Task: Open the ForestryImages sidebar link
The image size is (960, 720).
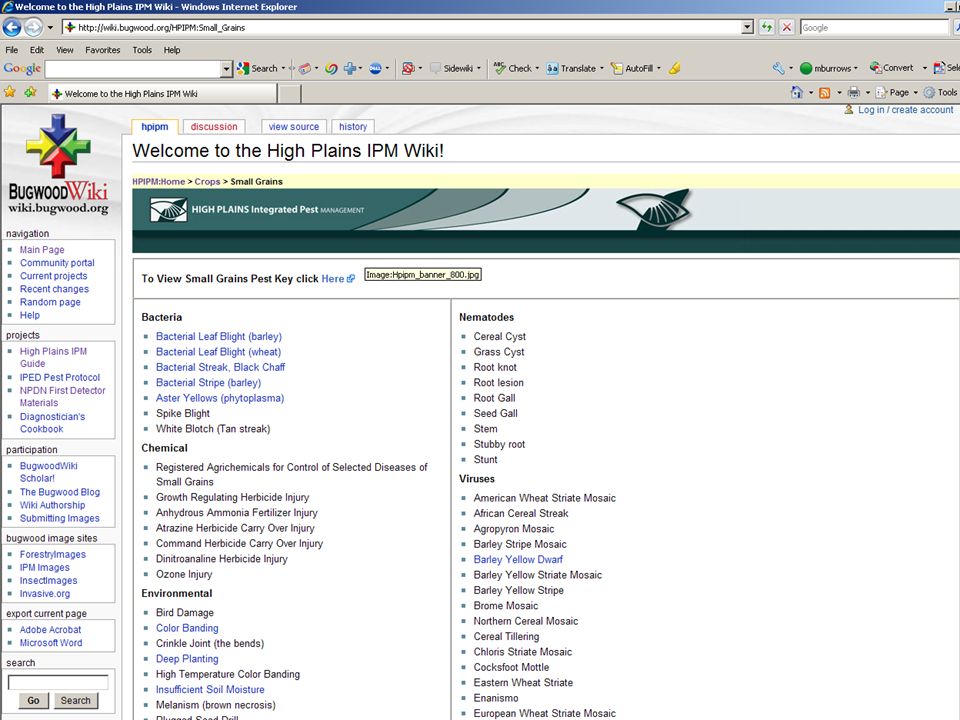Action: [x=53, y=555]
